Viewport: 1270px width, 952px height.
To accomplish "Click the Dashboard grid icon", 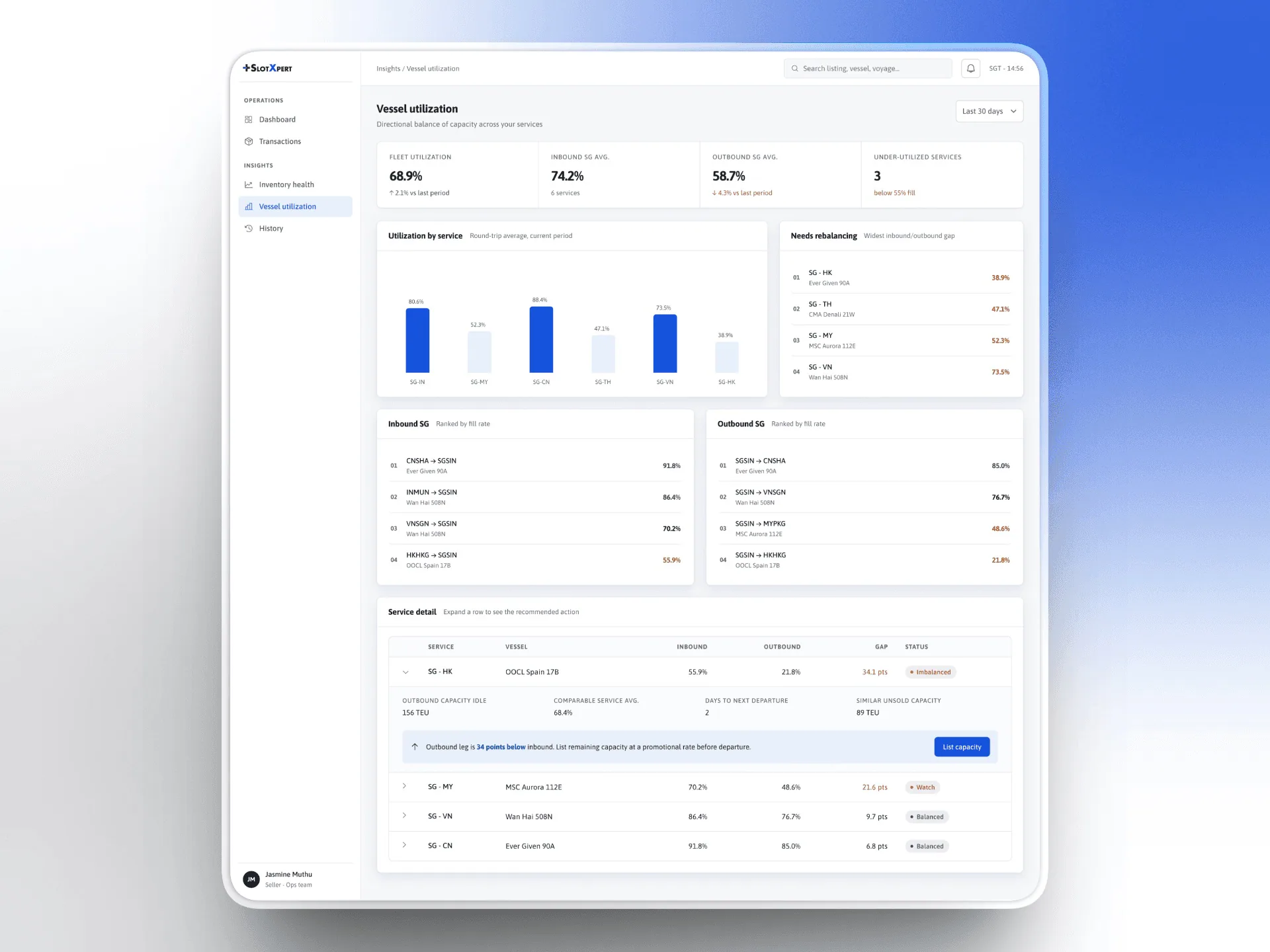I will pyautogui.click(x=249, y=120).
